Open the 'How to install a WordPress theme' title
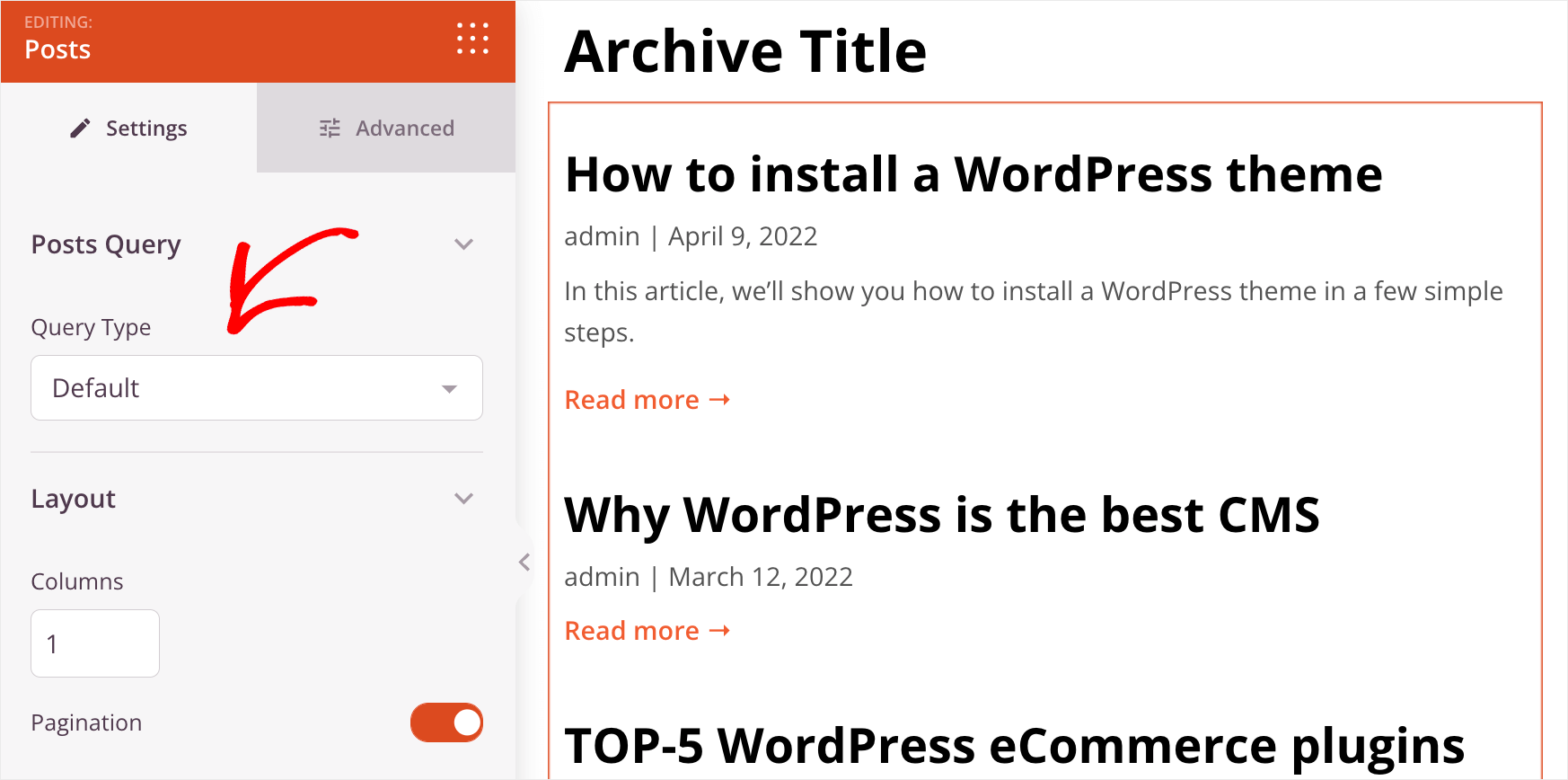1568x780 pixels. click(973, 174)
